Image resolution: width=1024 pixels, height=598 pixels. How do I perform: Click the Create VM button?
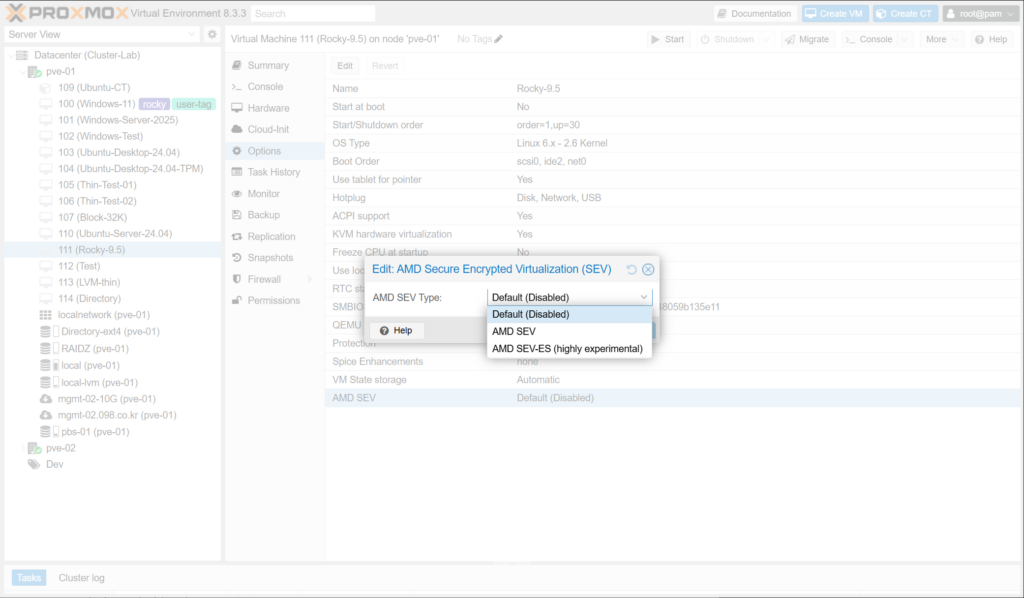[833, 14]
